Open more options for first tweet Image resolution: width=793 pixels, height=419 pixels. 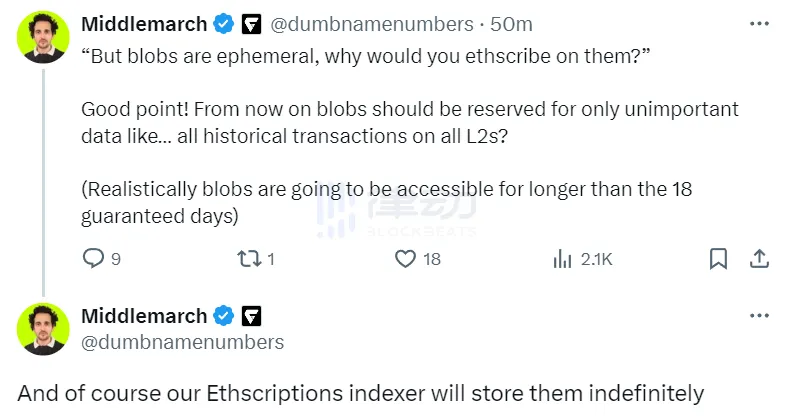tap(759, 23)
